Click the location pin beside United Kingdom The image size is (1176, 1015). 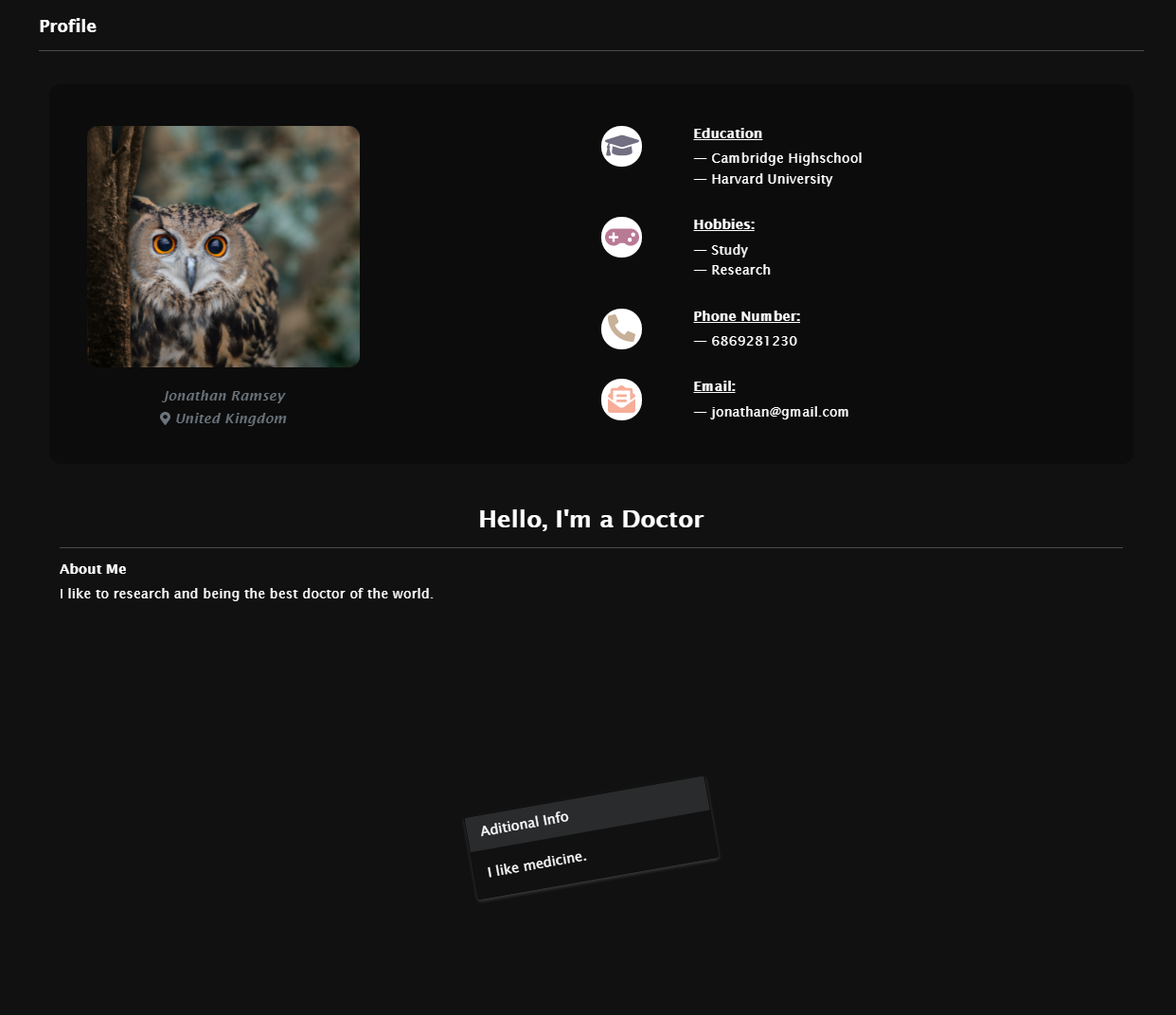165,418
